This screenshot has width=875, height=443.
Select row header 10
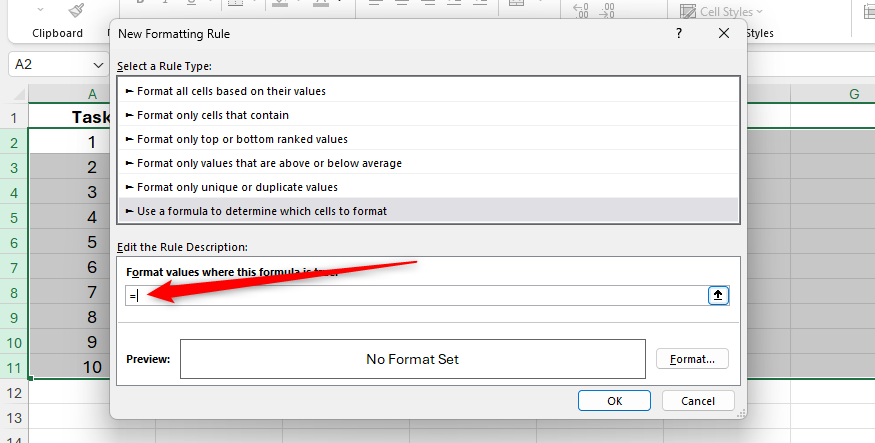point(14,343)
